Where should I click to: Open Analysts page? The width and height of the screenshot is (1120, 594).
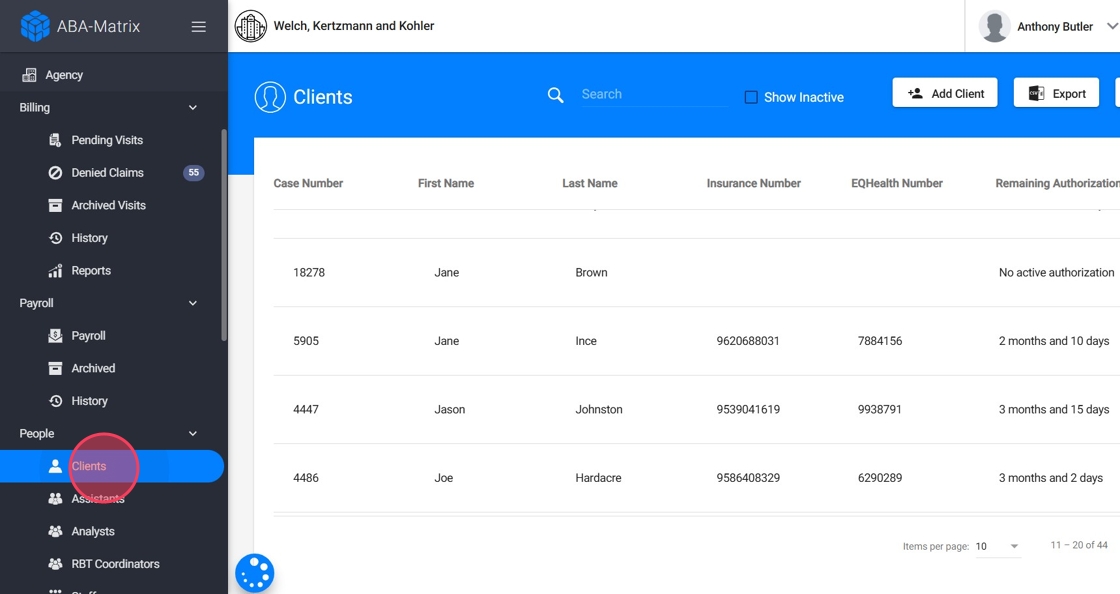click(x=93, y=531)
